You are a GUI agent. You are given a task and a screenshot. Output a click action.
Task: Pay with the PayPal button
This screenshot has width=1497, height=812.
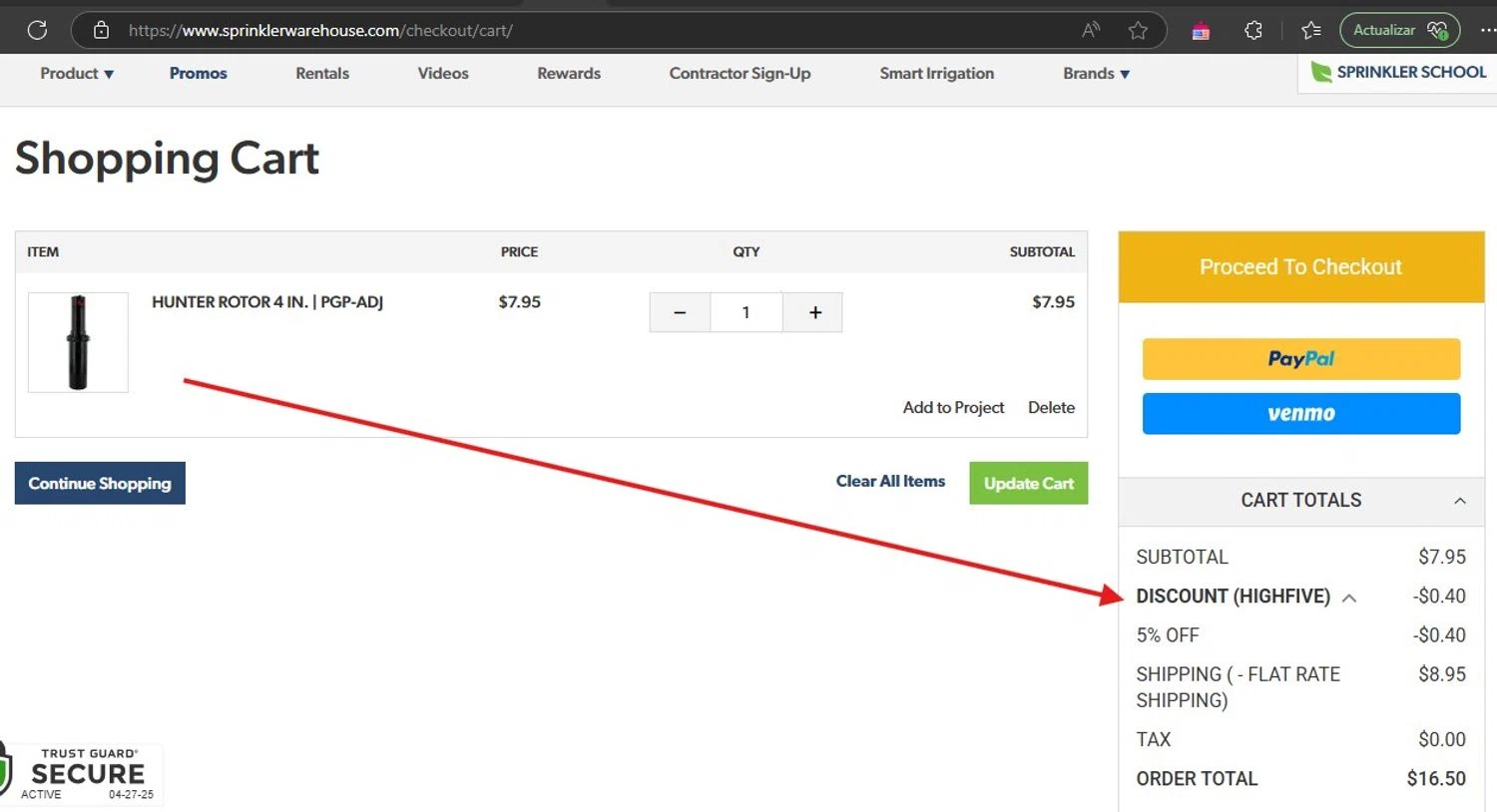coord(1301,359)
